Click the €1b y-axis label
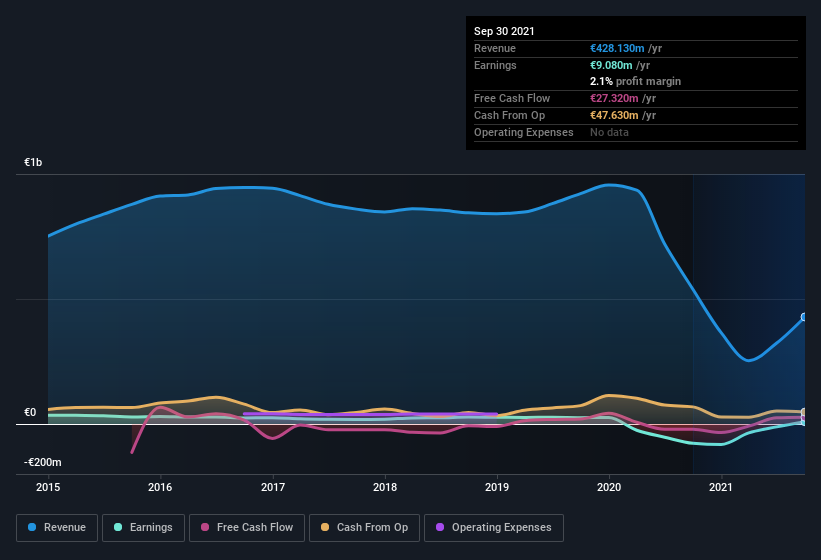The image size is (821, 560). pyautogui.click(x=33, y=162)
